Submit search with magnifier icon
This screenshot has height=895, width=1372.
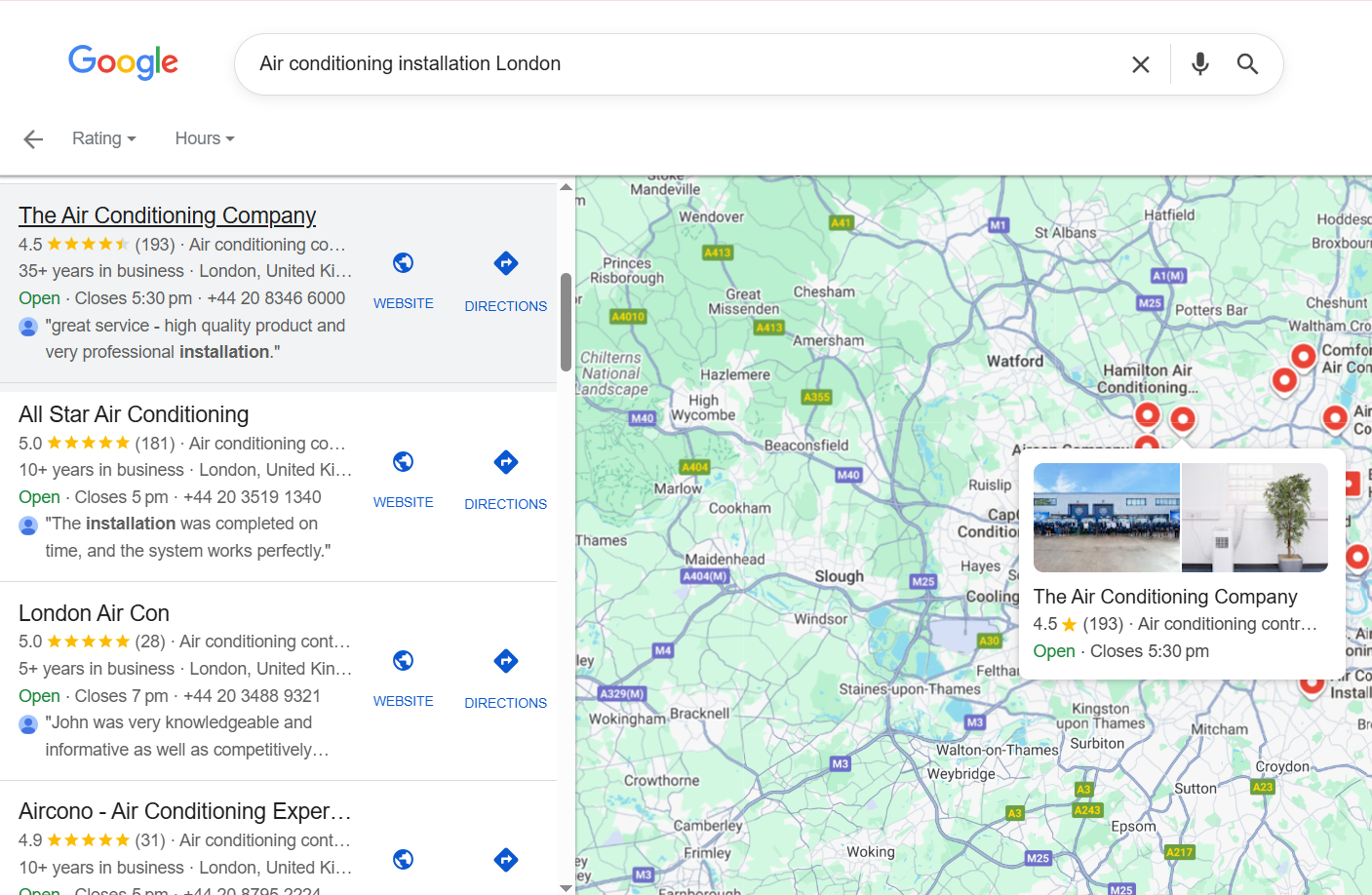(x=1247, y=64)
